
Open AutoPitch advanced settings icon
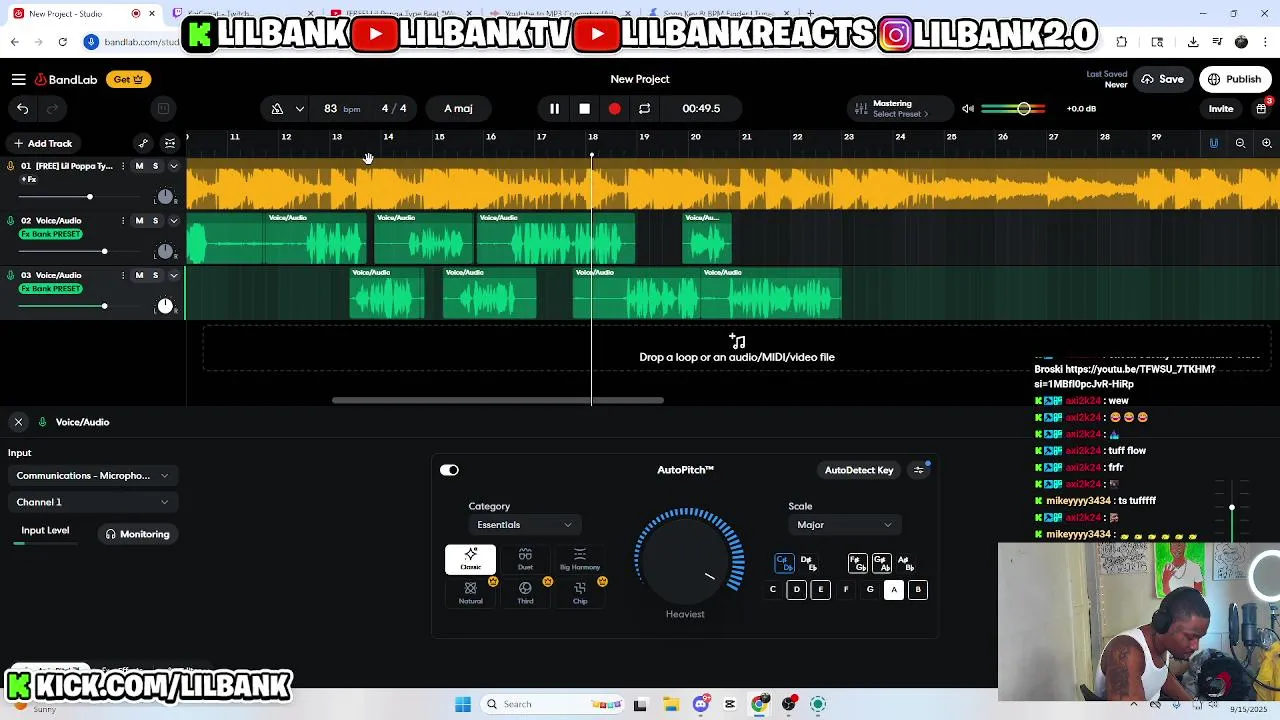click(x=919, y=470)
